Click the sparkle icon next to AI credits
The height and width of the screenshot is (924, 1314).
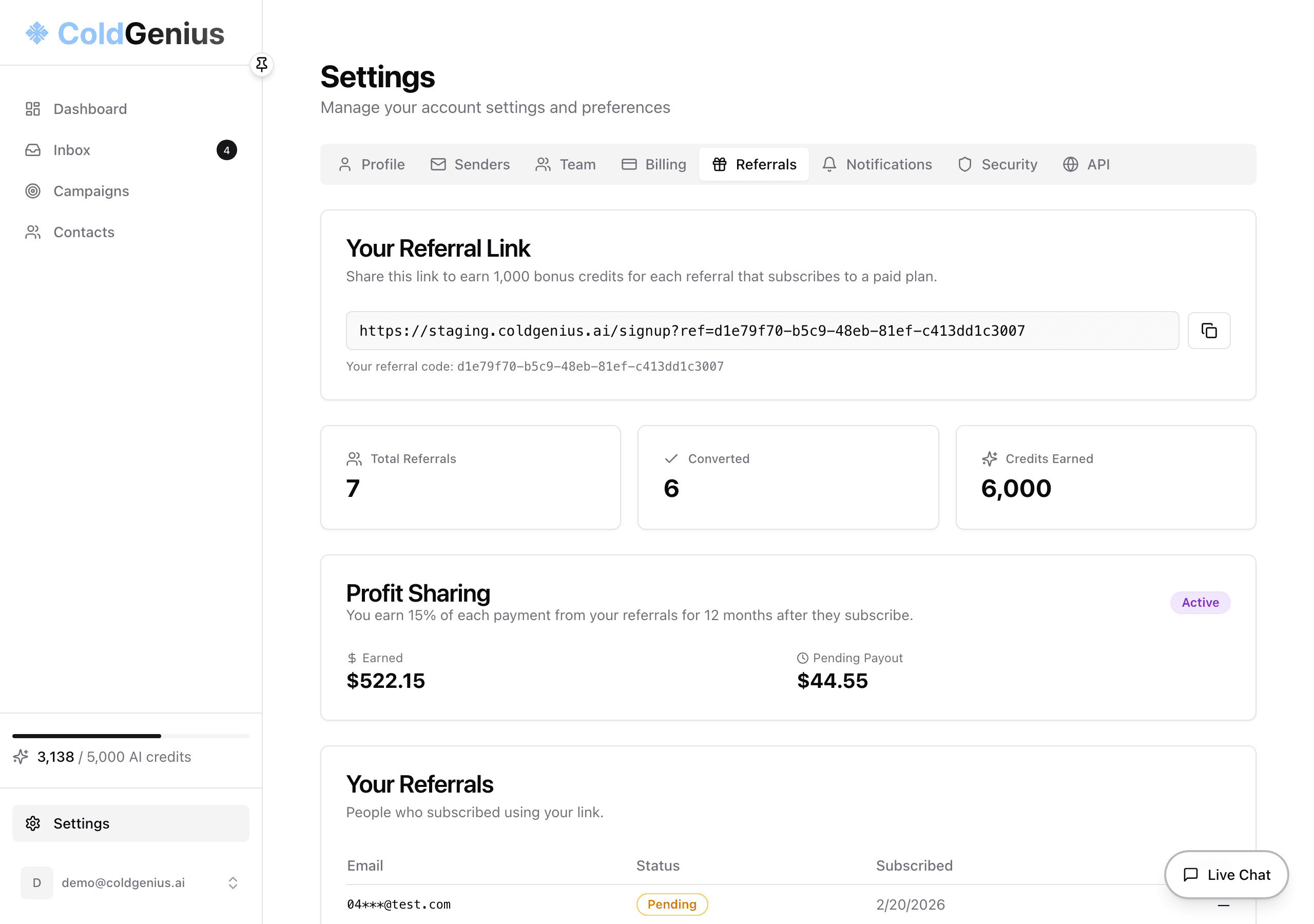coord(21,756)
